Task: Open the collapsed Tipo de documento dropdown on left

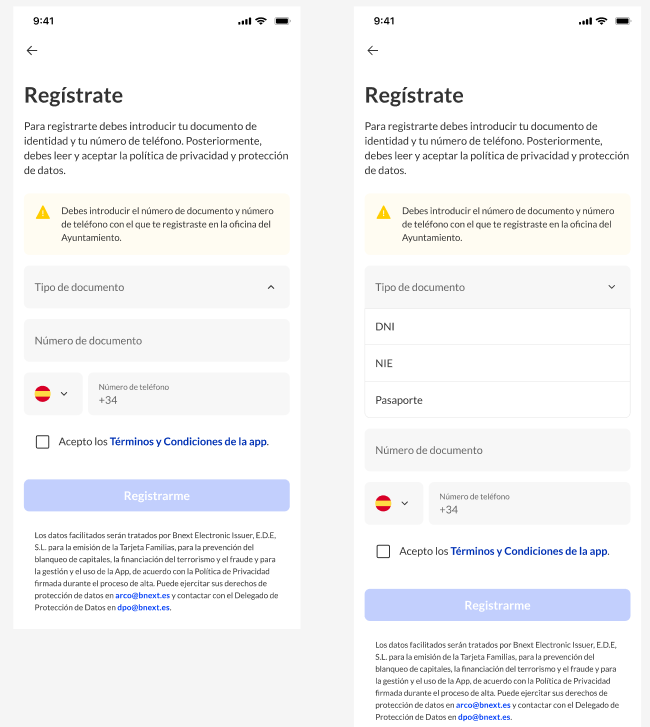Action: coord(157,287)
